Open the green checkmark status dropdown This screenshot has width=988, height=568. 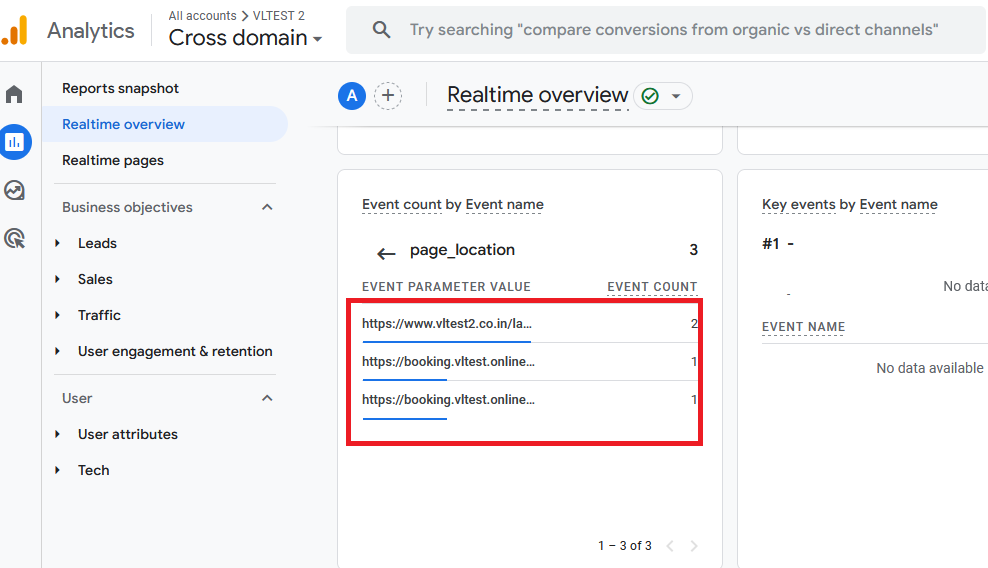(663, 96)
